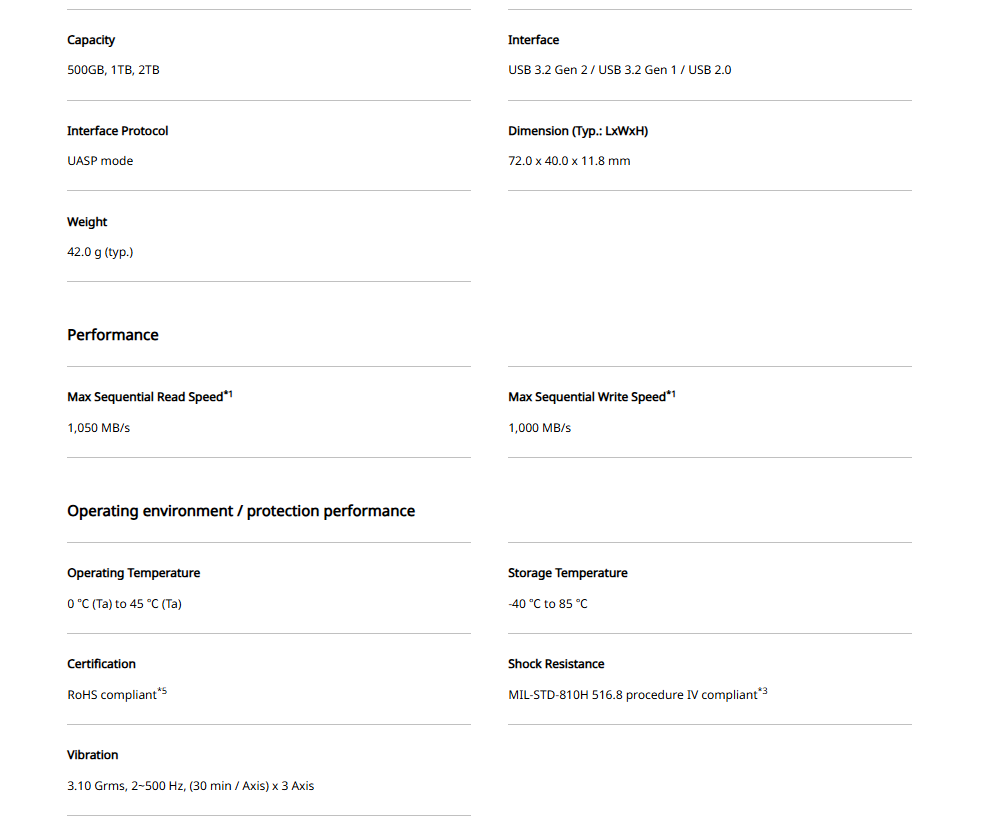Image resolution: width=1006 pixels, height=816 pixels.
Task: Click the 500GB, 1TB, 2TB capacity value
Action: (x=113, y=70)
